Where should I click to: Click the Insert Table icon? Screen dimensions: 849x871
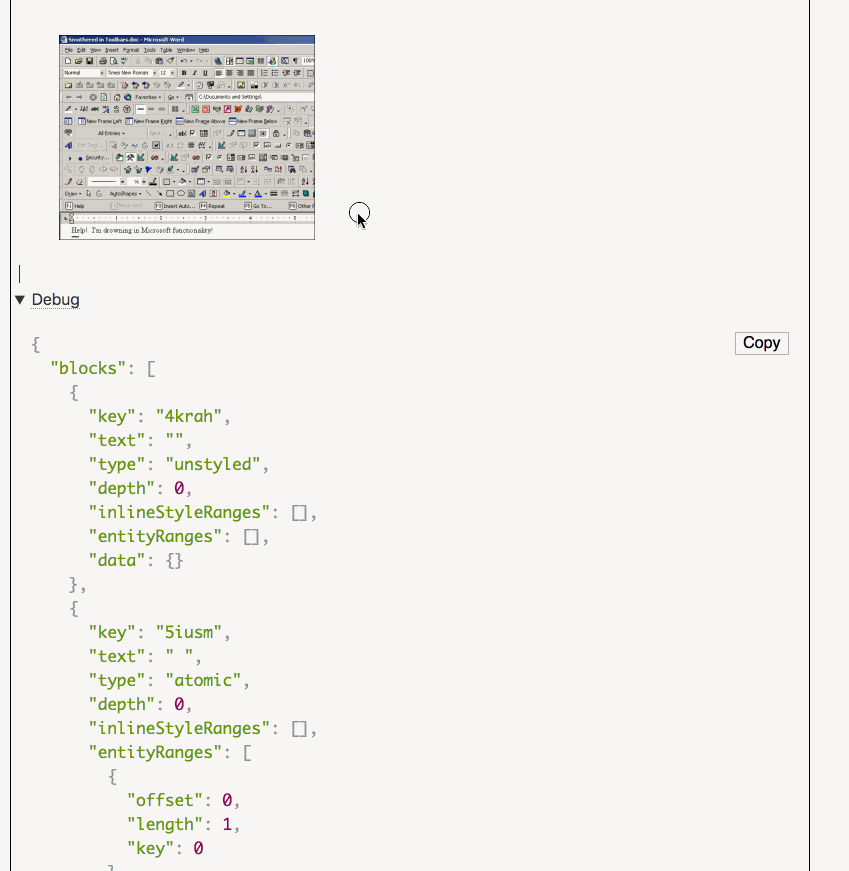coord(239,60)
